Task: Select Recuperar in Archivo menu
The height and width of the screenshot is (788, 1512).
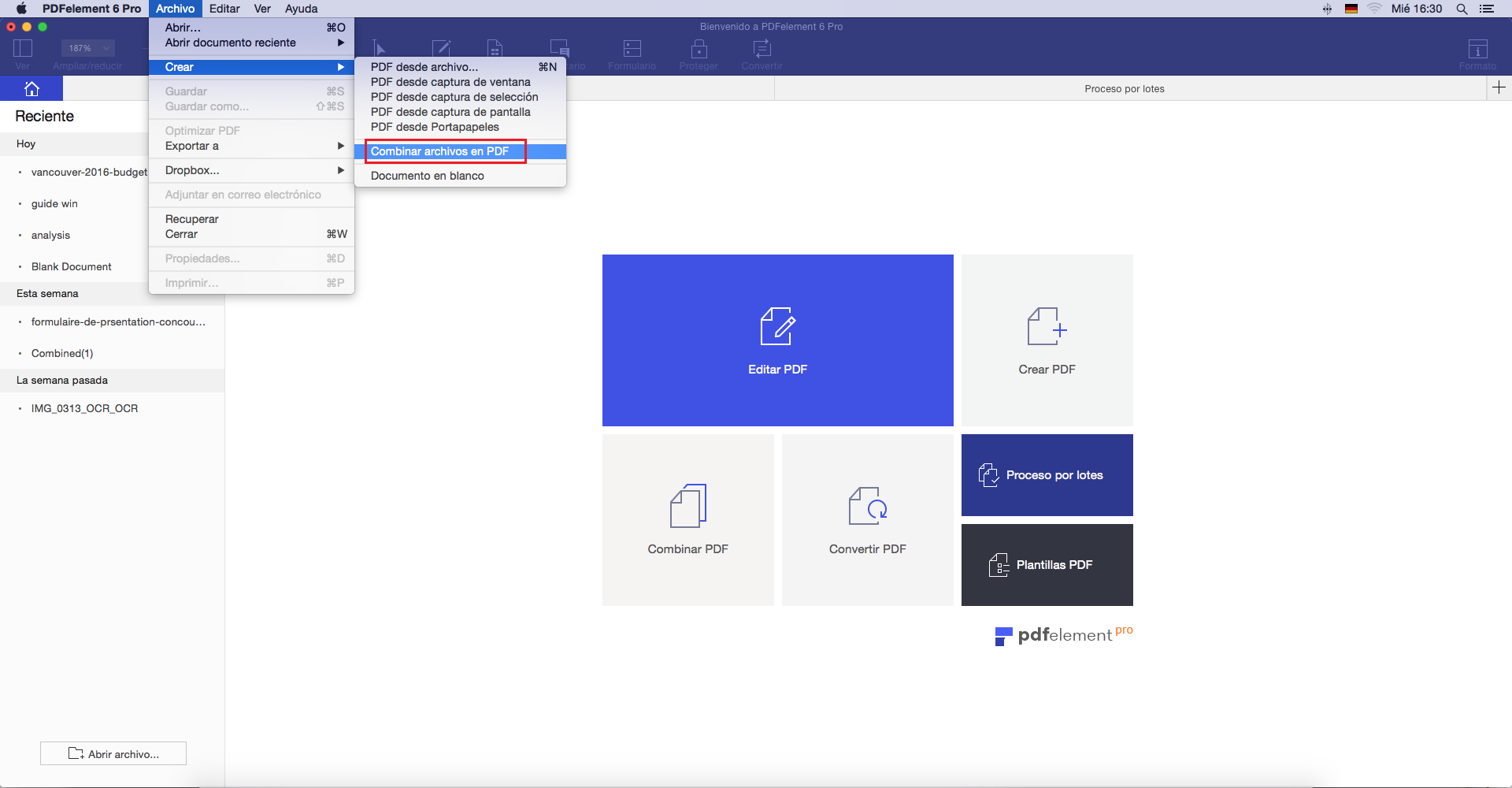Action: click(251, 219)
